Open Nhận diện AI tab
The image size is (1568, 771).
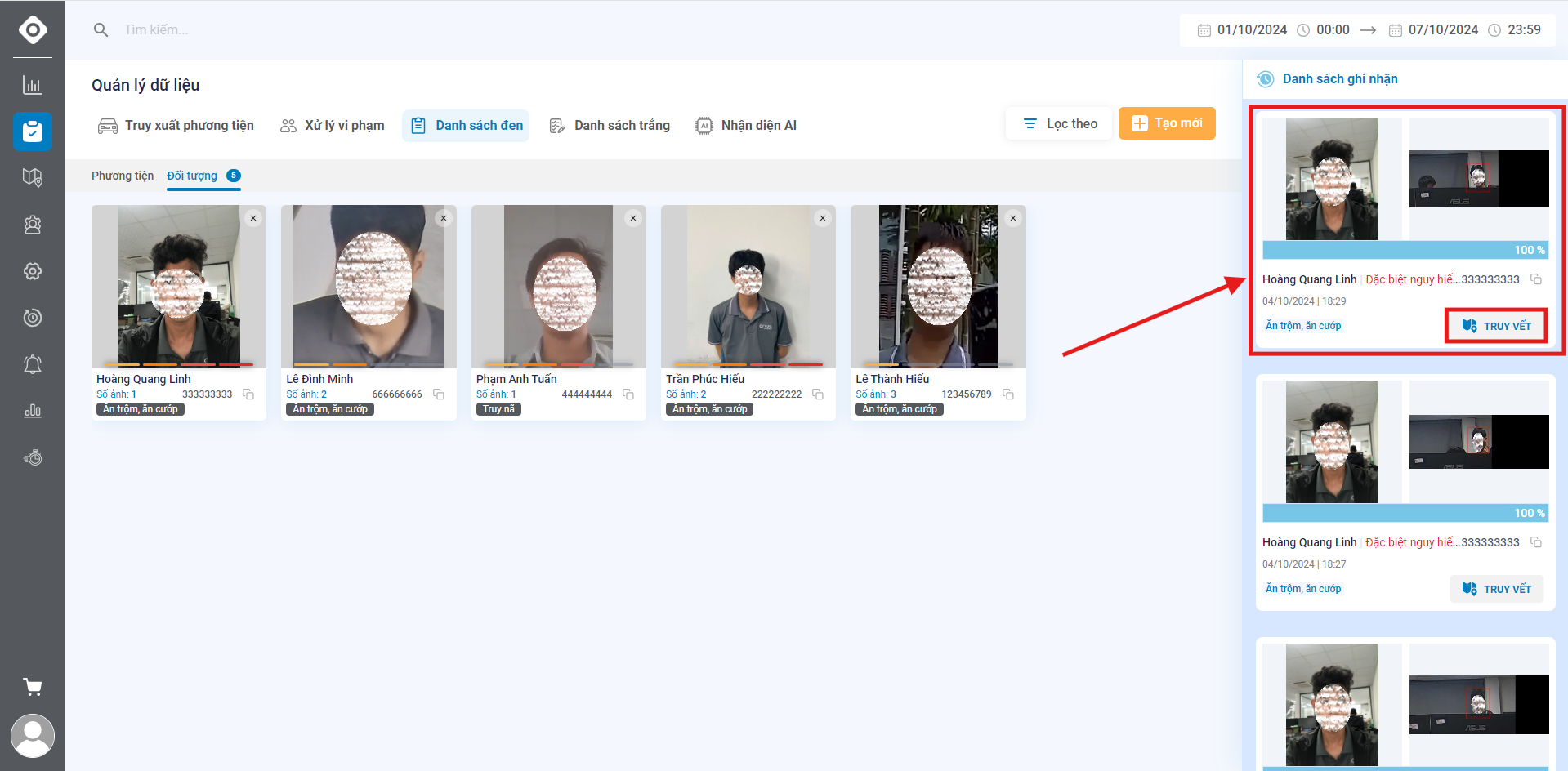(745, 126)
